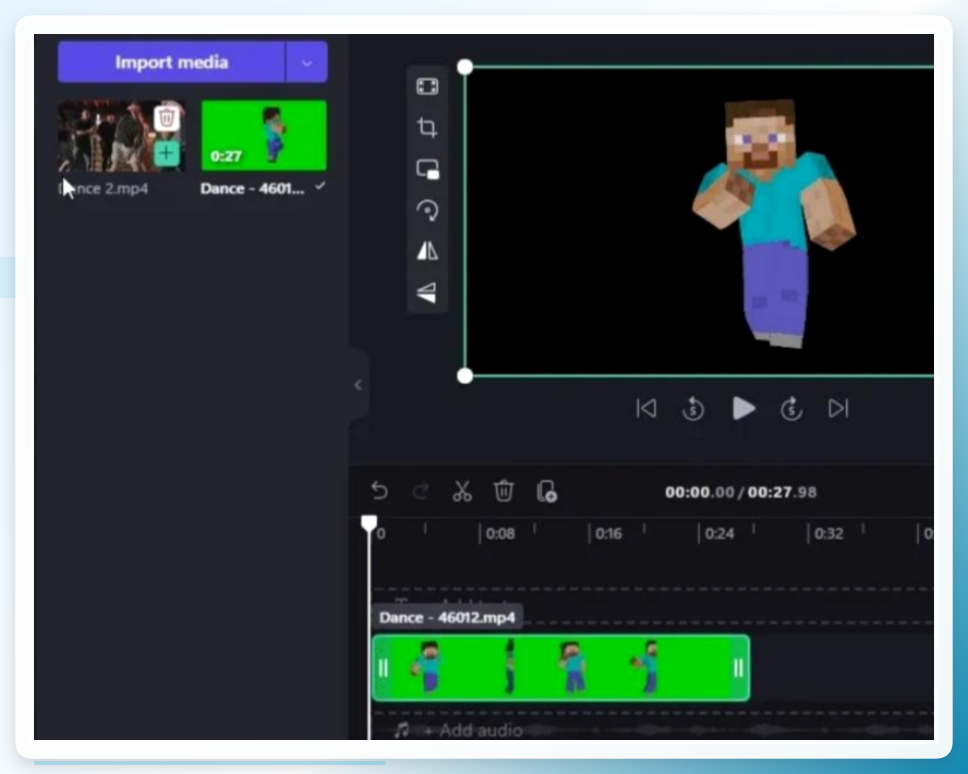Split the clip with scissors icon
968x774 pixels.
tap(462, 491)
